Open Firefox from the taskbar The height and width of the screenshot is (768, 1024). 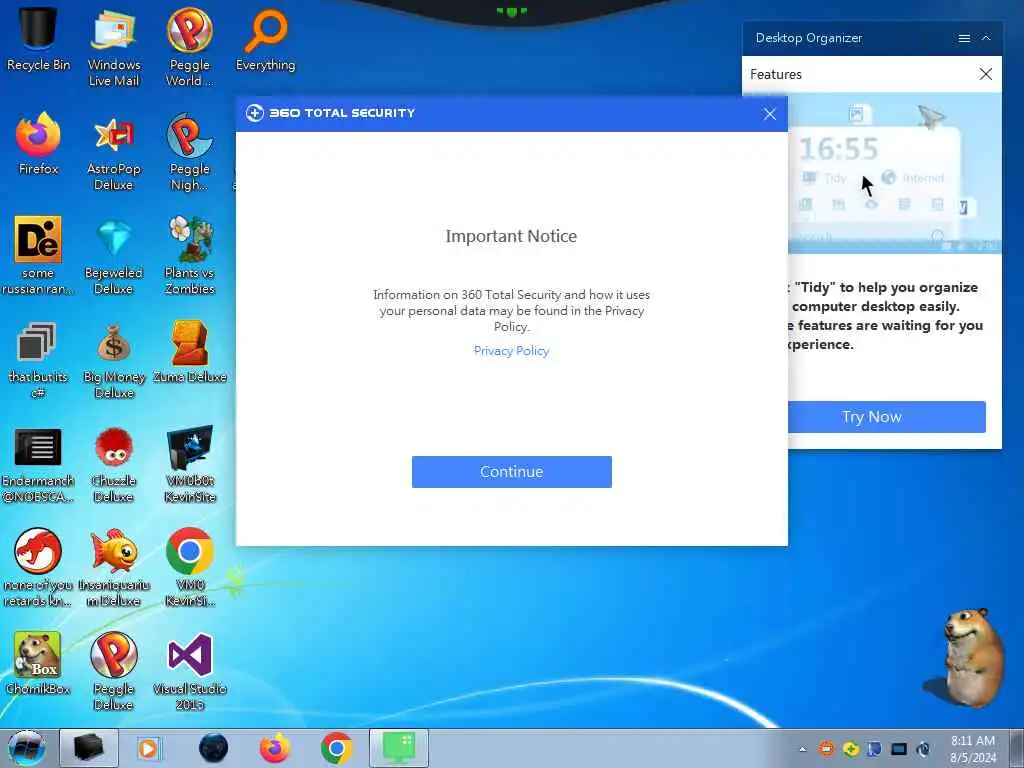(275, 748)
